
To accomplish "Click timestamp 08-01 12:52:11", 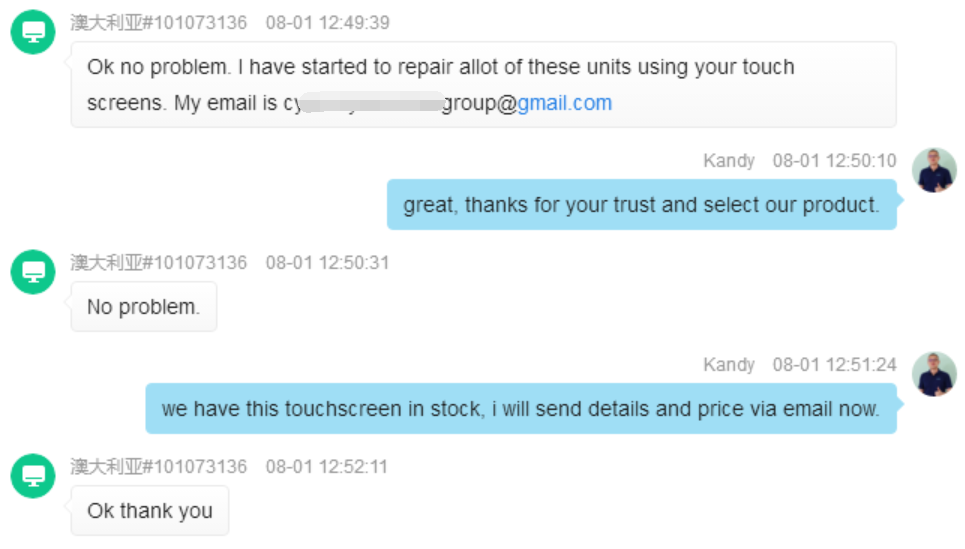I will click(x=327, y=467).
